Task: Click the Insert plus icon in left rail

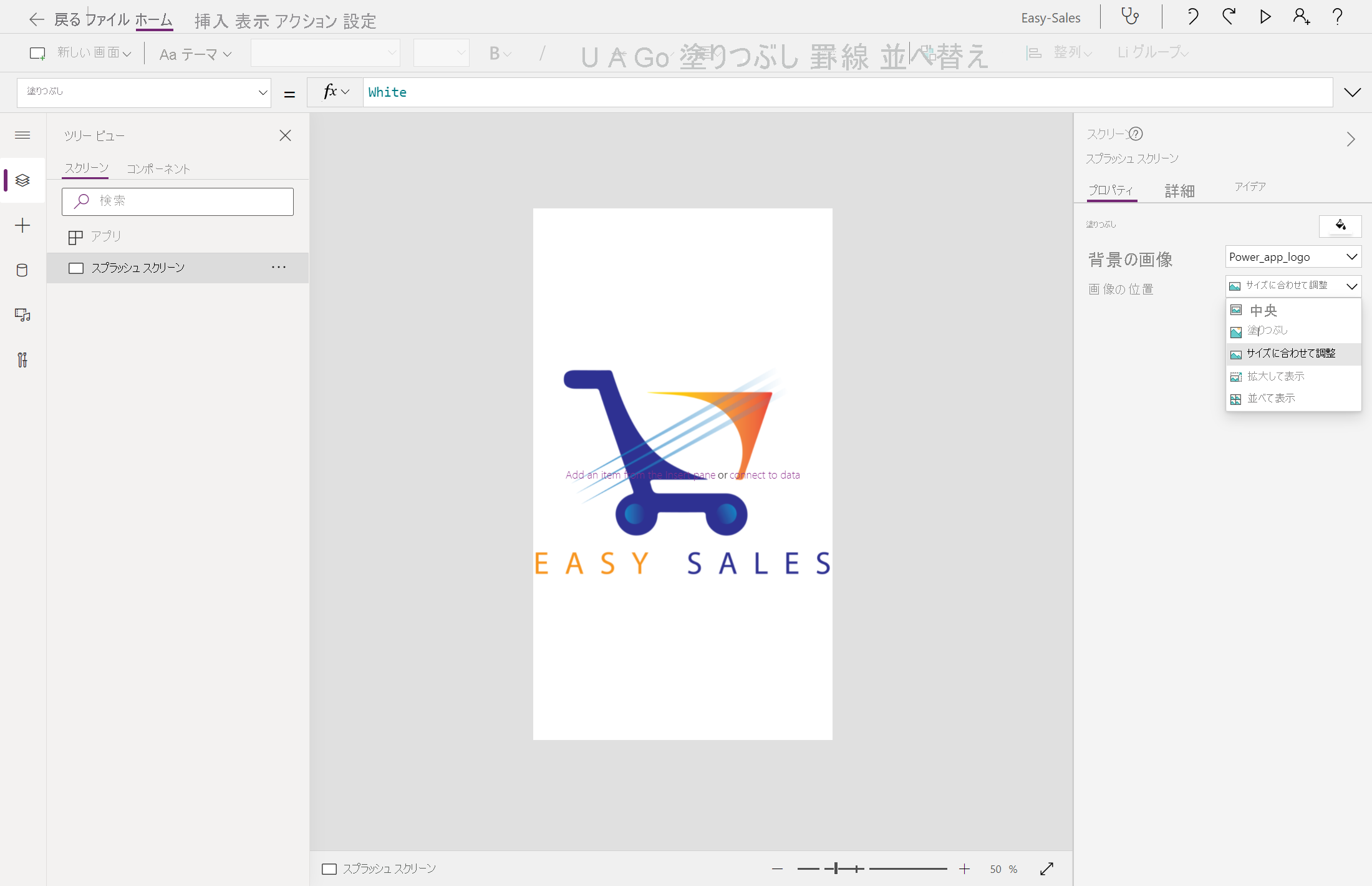Action: click(22, 225)
